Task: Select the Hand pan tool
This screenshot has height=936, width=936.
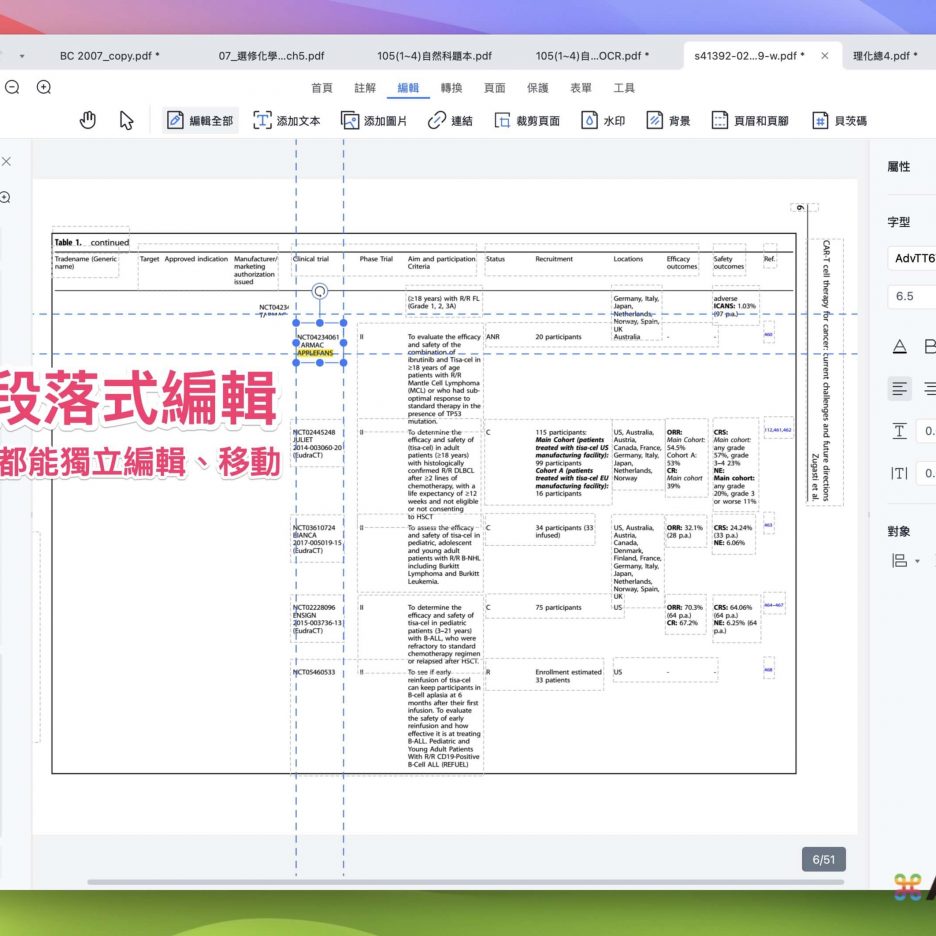Action: 88,121
